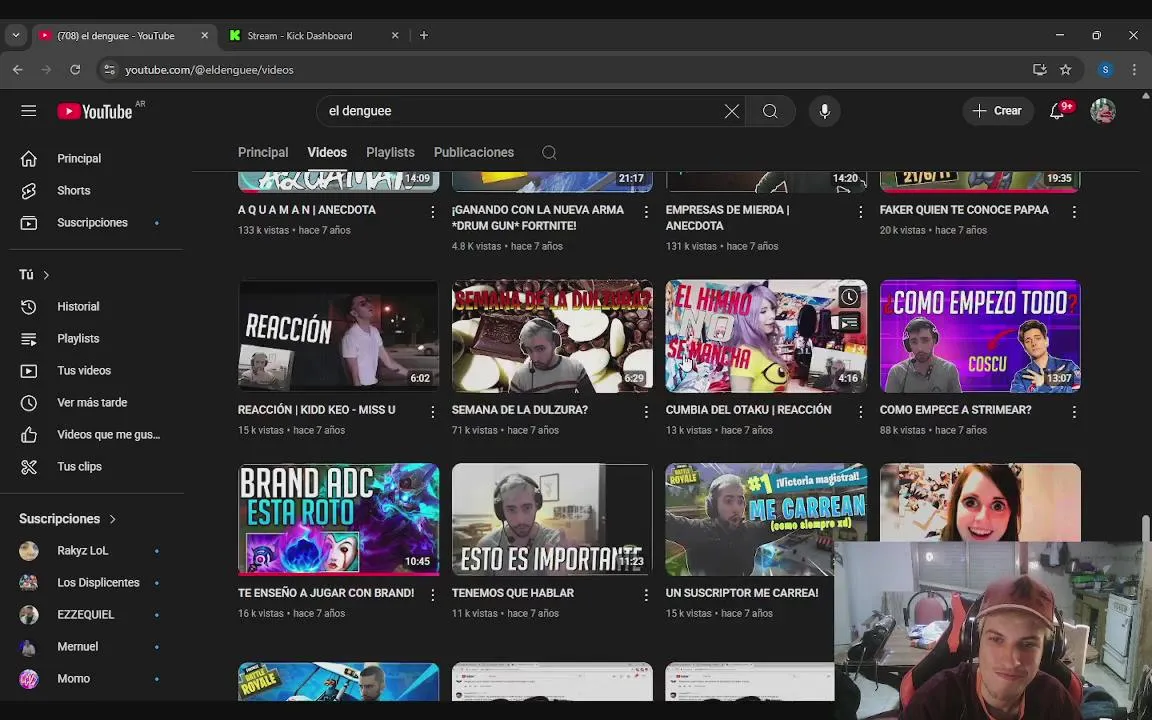
Task: Start voice search with the microphone
Action: pos(824,111)
